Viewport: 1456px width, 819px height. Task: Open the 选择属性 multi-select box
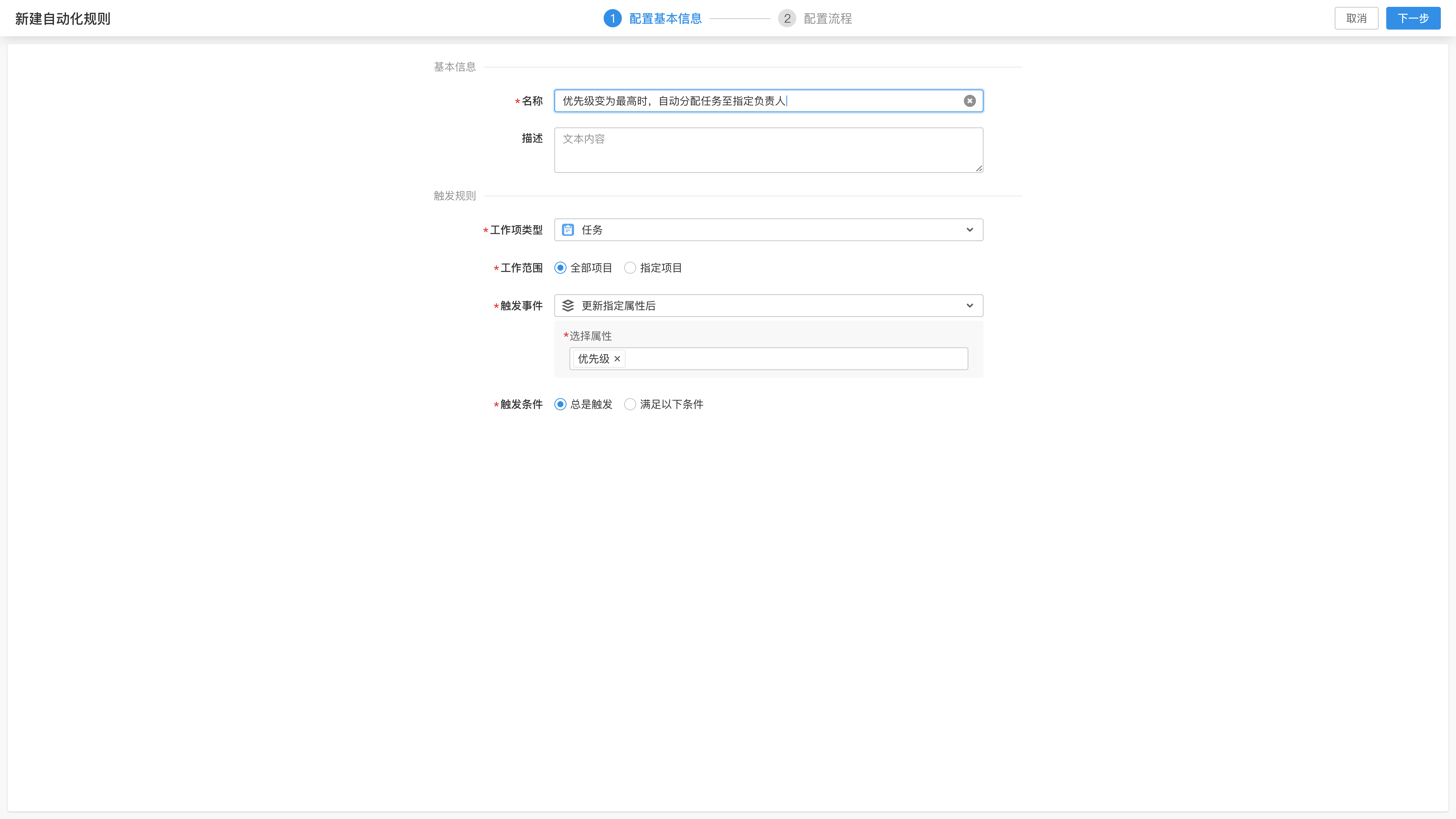click(769, 358)
